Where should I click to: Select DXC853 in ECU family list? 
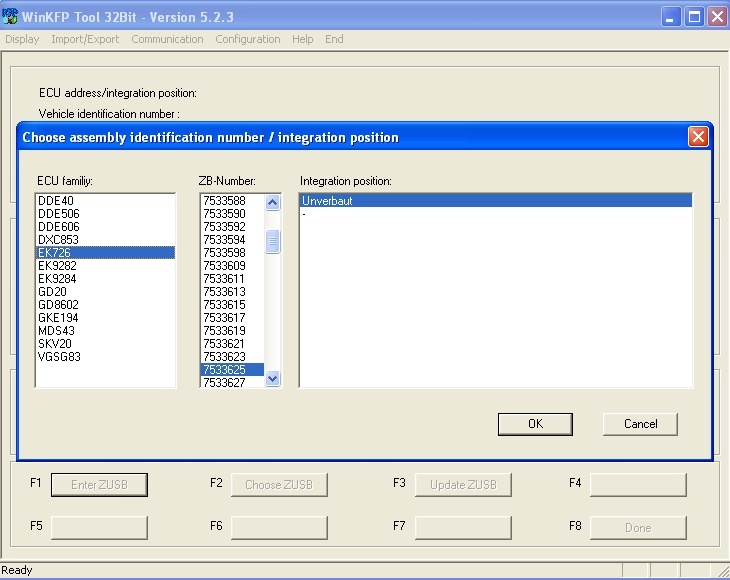pos(105,240)
